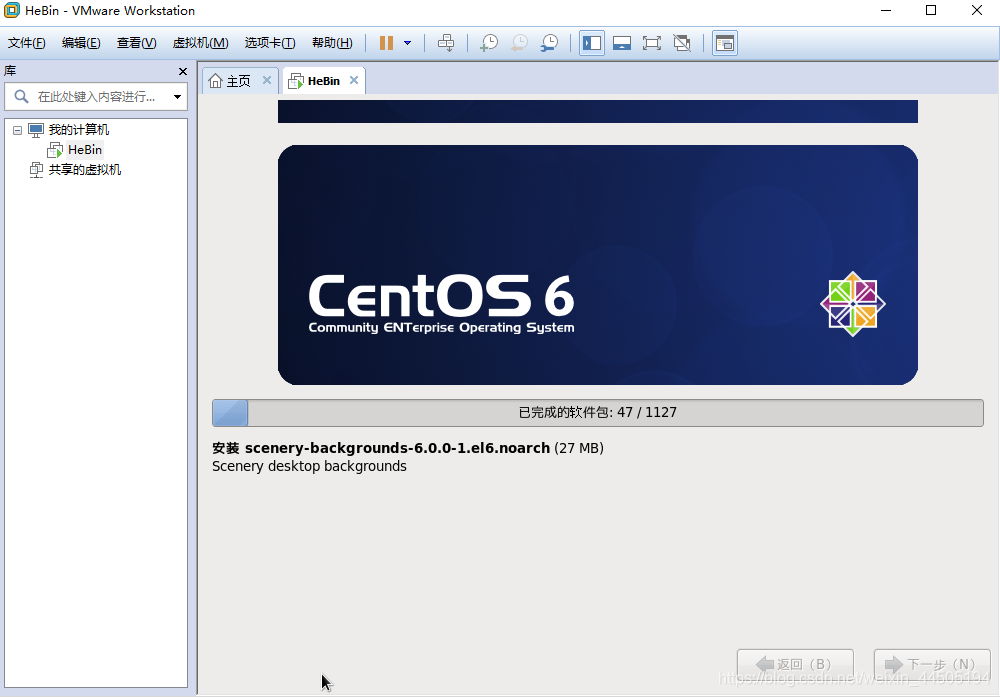Open the snapshot manager icon
The height and width of the screenshot is (697, 1000).
(x=549, y=43)
